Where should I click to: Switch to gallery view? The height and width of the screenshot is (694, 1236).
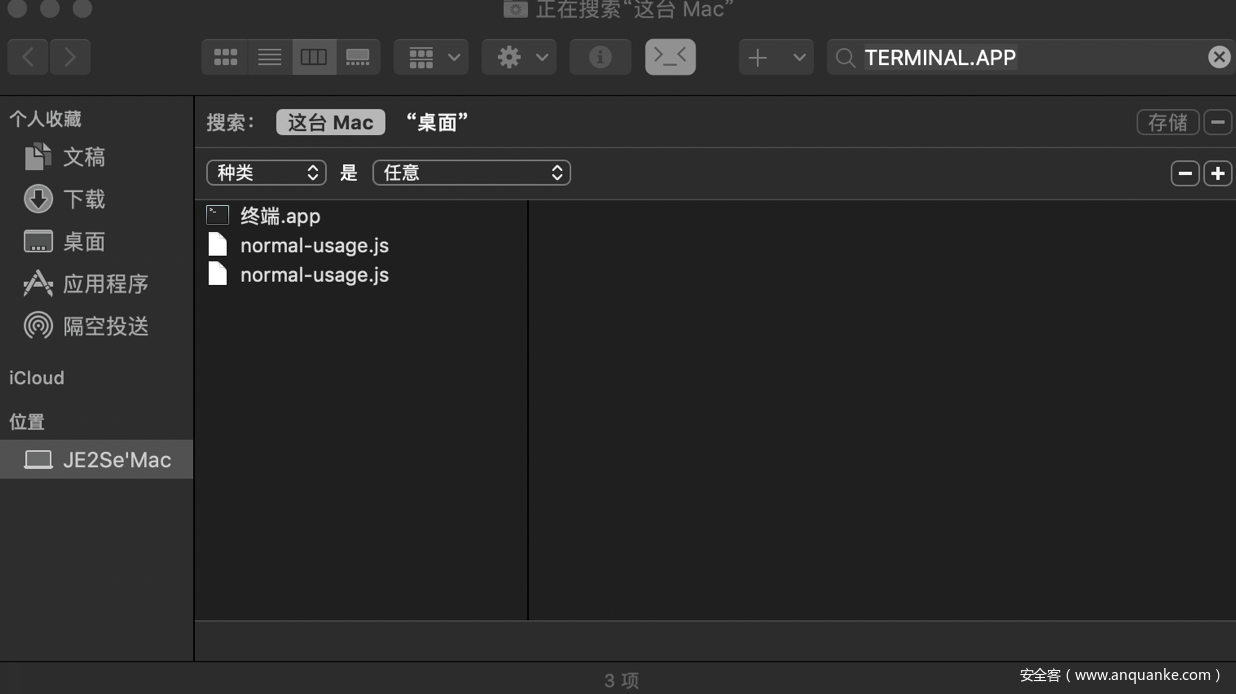(358, 58)
